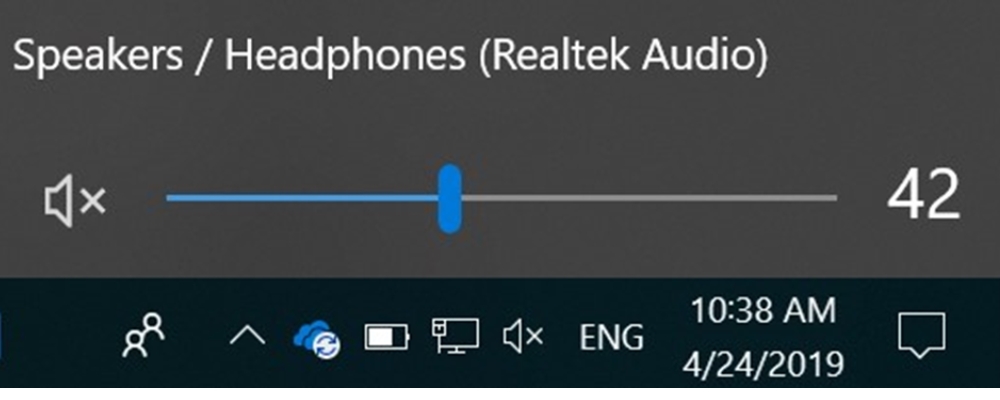
Task: Click the muted speaker icon in the taskbar
Action: pos(523,337)
